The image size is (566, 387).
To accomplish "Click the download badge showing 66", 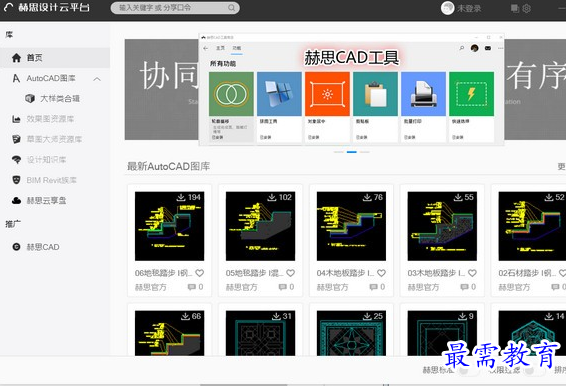I will coord(191,316).
